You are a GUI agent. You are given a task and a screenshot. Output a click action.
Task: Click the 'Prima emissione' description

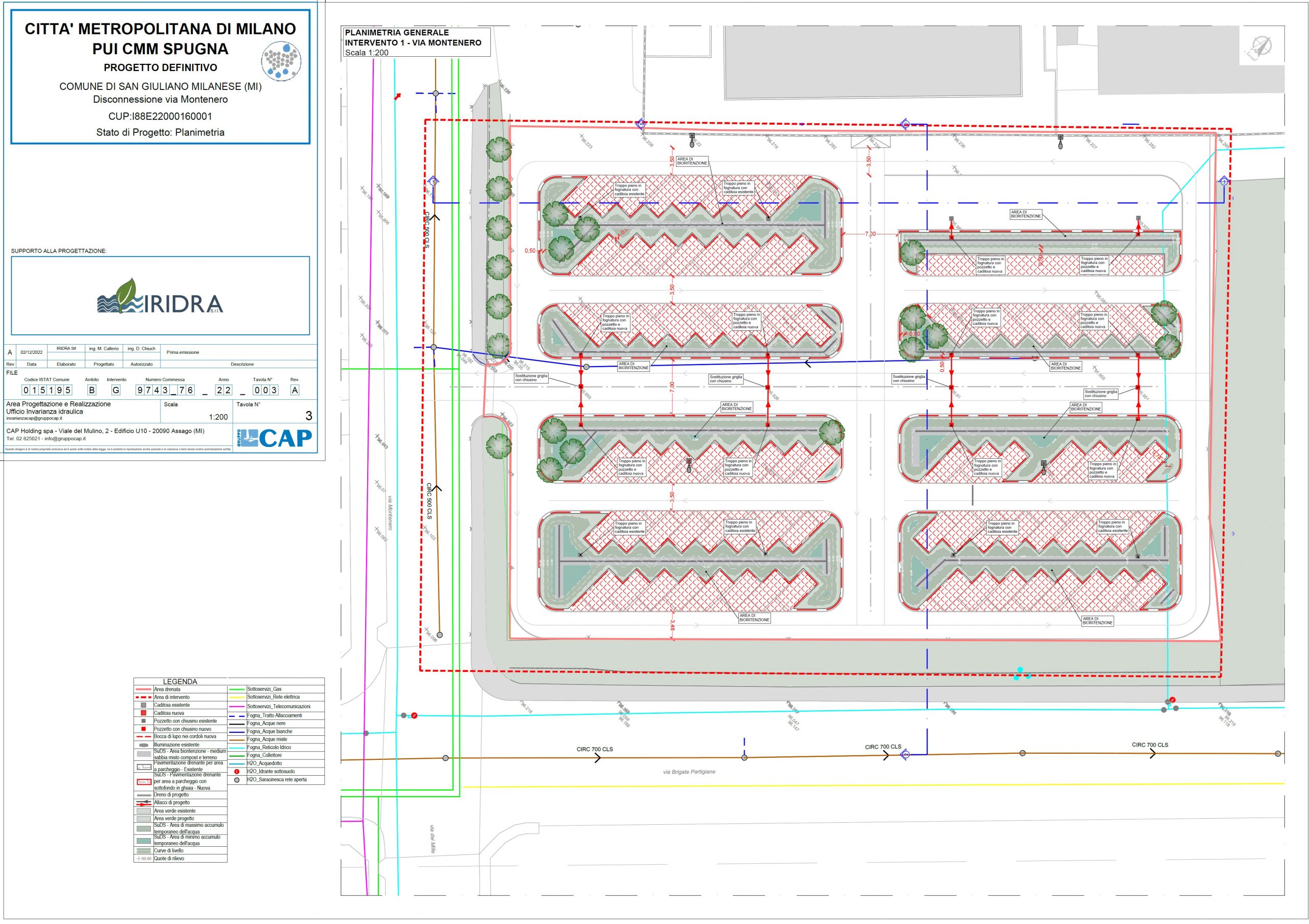coord(183,352)
